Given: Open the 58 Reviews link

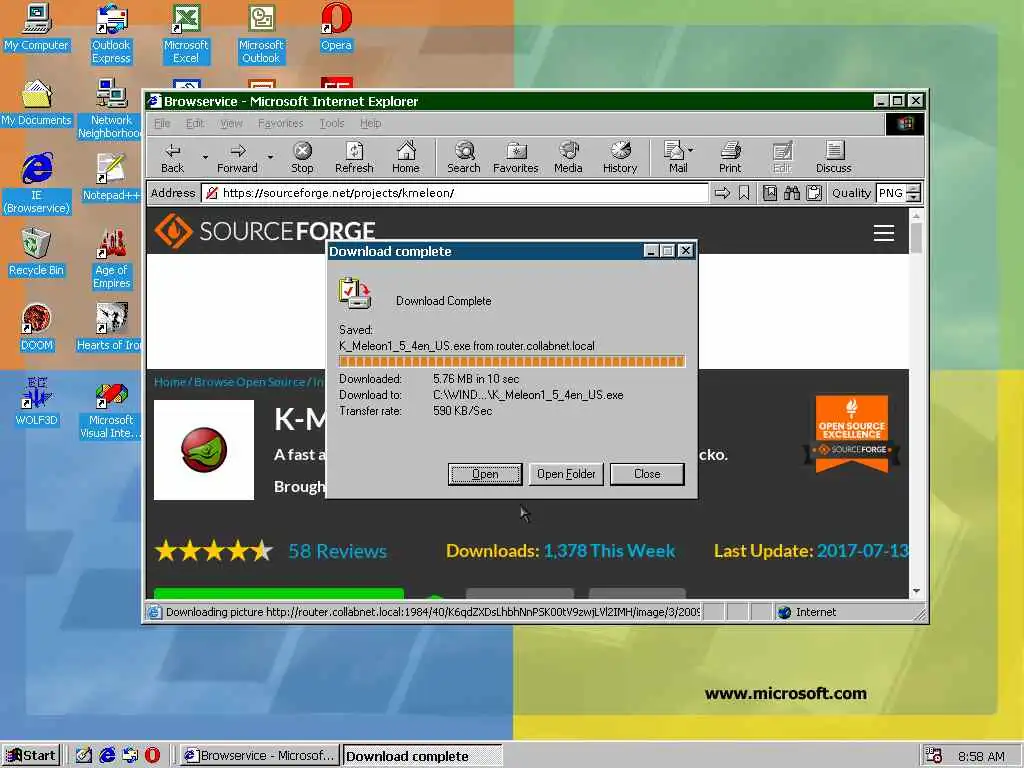Looking at the screenshot, I should coord(338,551).
